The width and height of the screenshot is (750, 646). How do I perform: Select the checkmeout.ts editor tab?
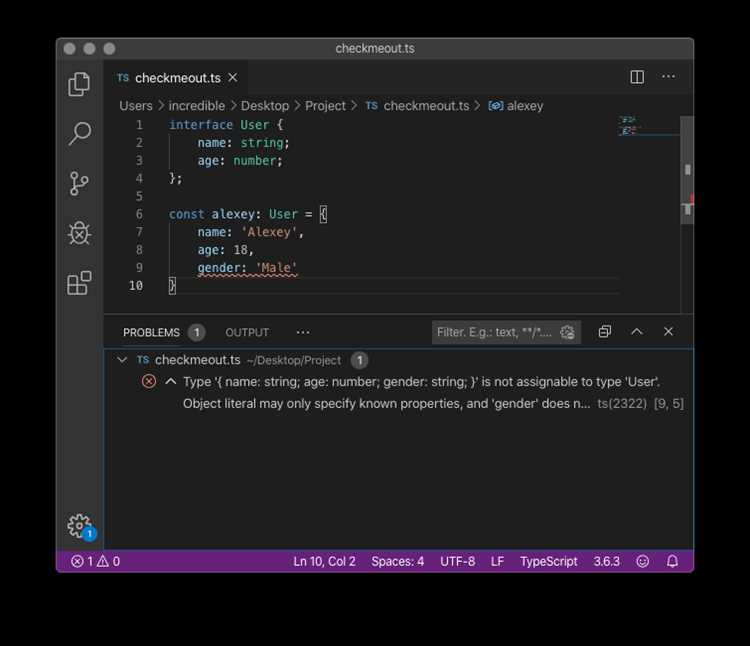pos(177,78)
